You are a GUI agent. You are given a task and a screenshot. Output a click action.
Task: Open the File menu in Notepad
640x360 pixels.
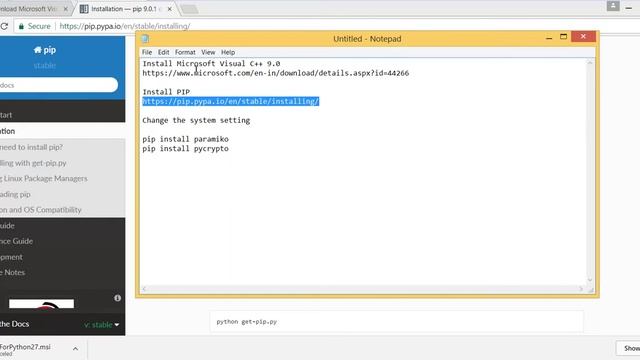coord(147,52)
